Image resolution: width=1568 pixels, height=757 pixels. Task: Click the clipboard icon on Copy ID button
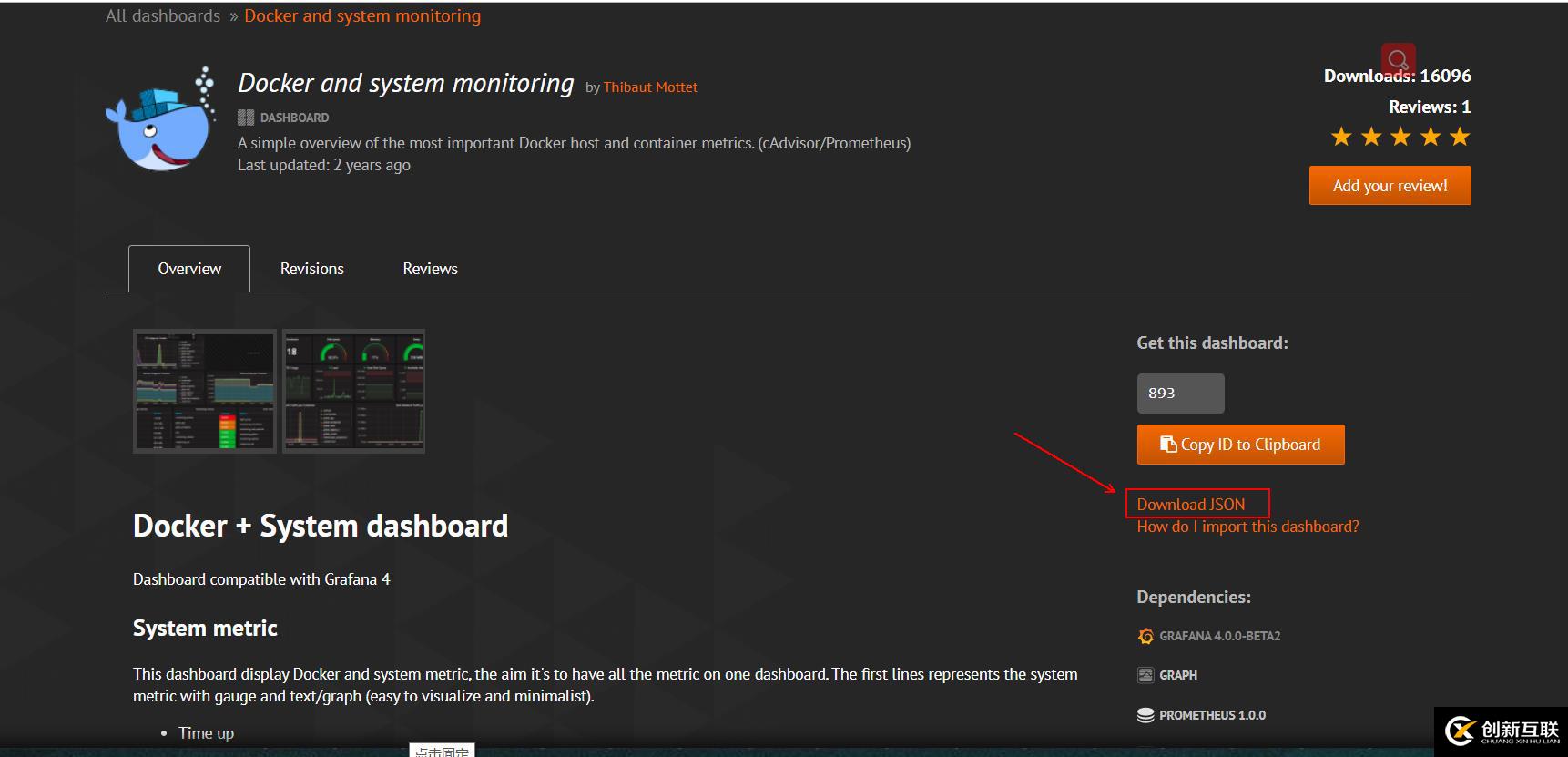pos(1168,444)
